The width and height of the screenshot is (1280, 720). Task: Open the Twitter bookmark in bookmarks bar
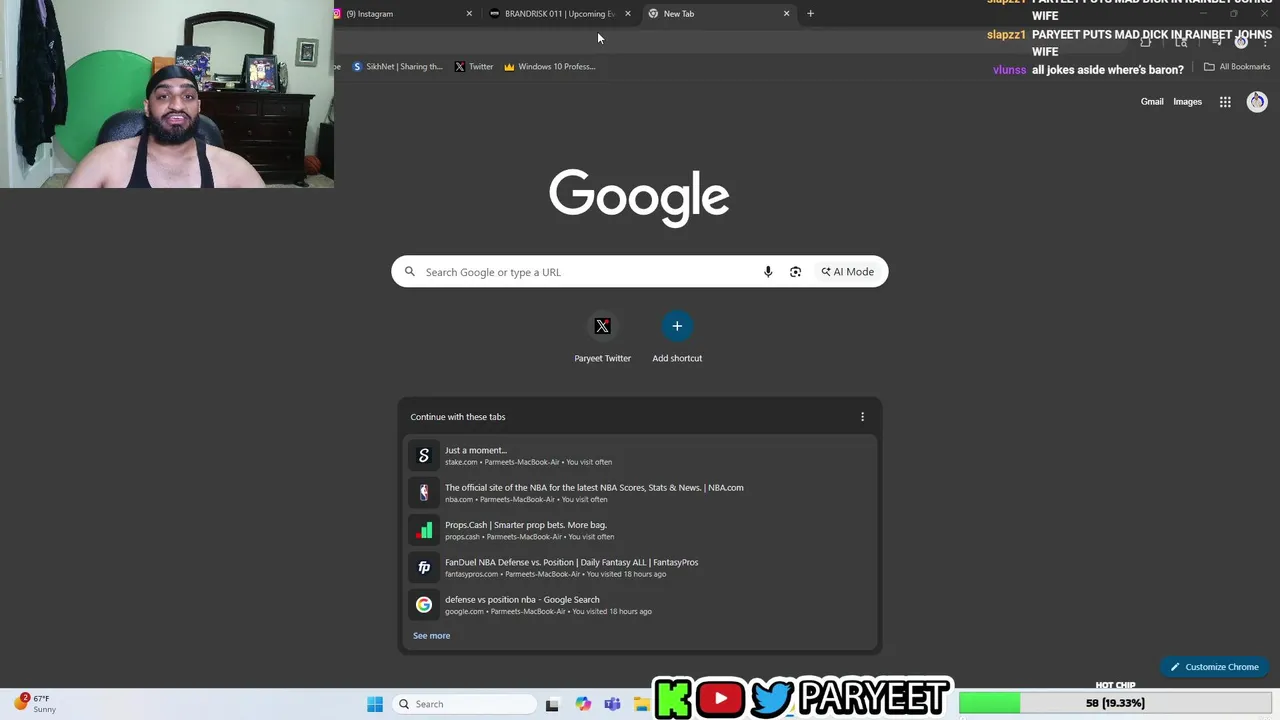point(474,67)
